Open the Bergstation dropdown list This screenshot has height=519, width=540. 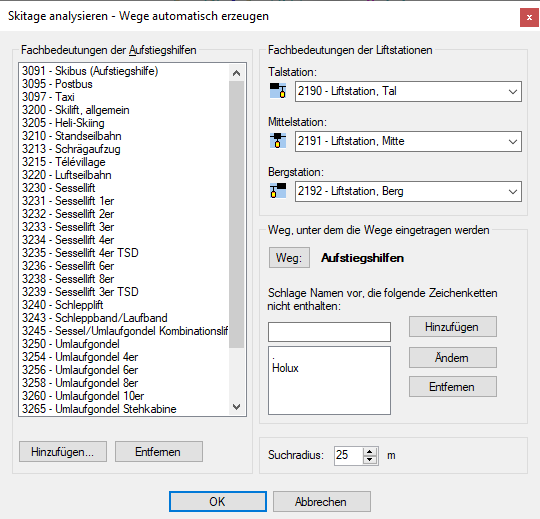(x=512, y=191)
